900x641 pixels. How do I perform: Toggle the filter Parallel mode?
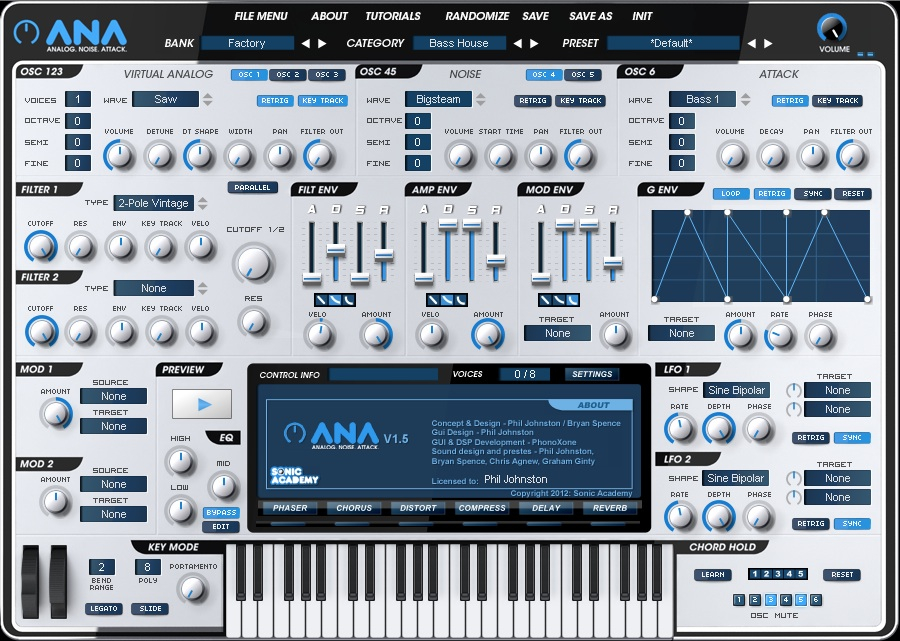point(253,188)
